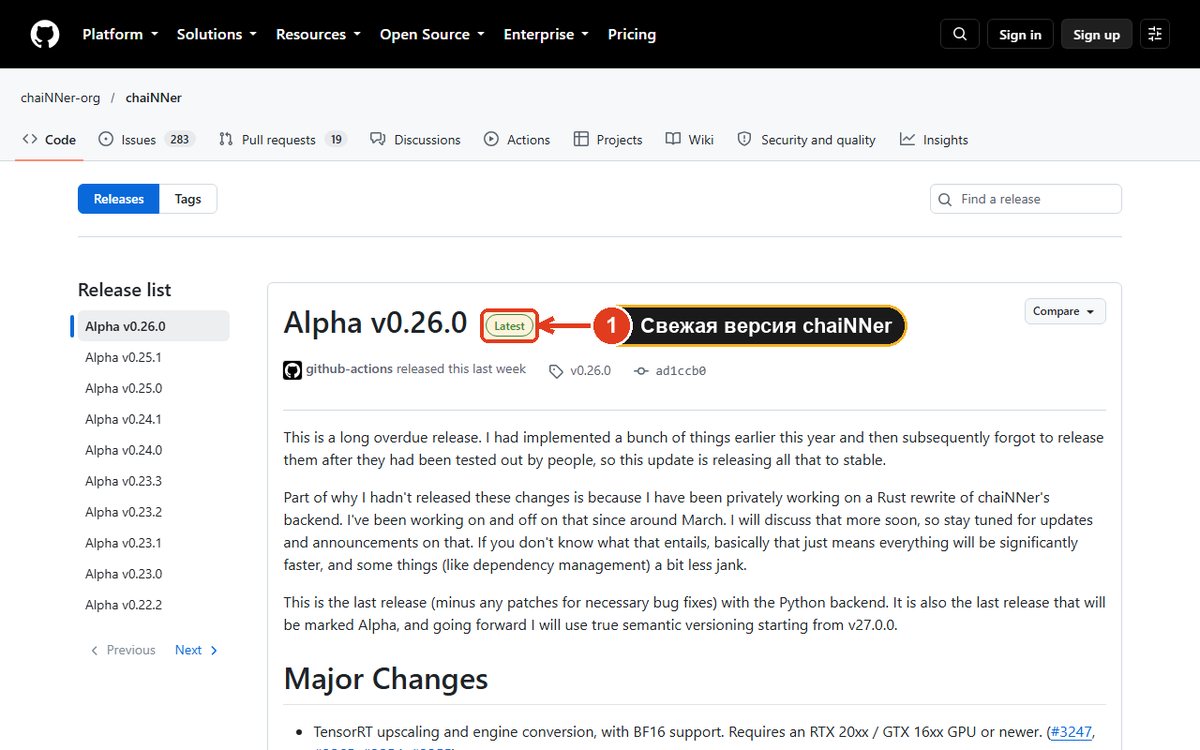The width and height of the screenshot is (1200, 750).
Task: Click the Projects table icon
Action: 581,139
